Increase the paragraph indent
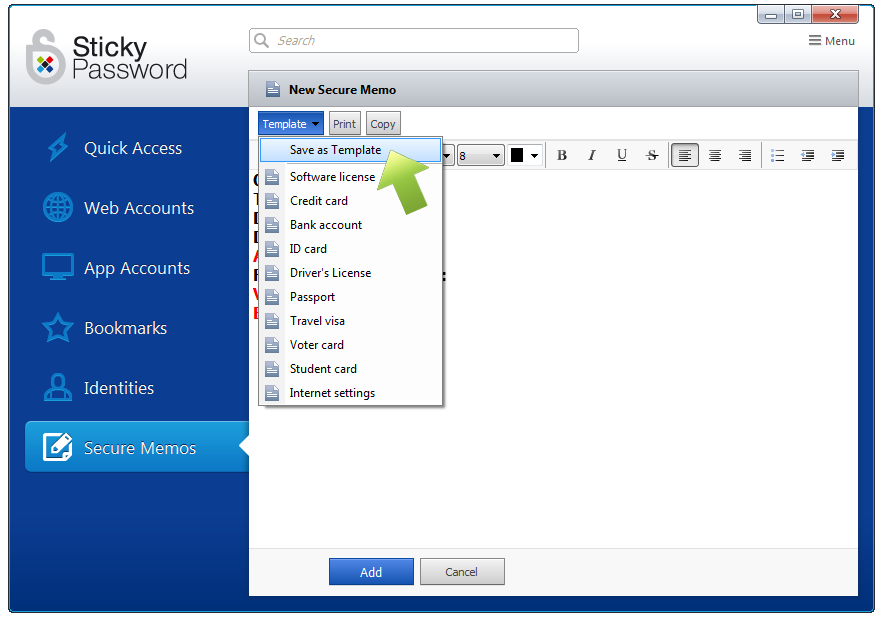This screenshot has width=881, height=622. tap(838, 156)
